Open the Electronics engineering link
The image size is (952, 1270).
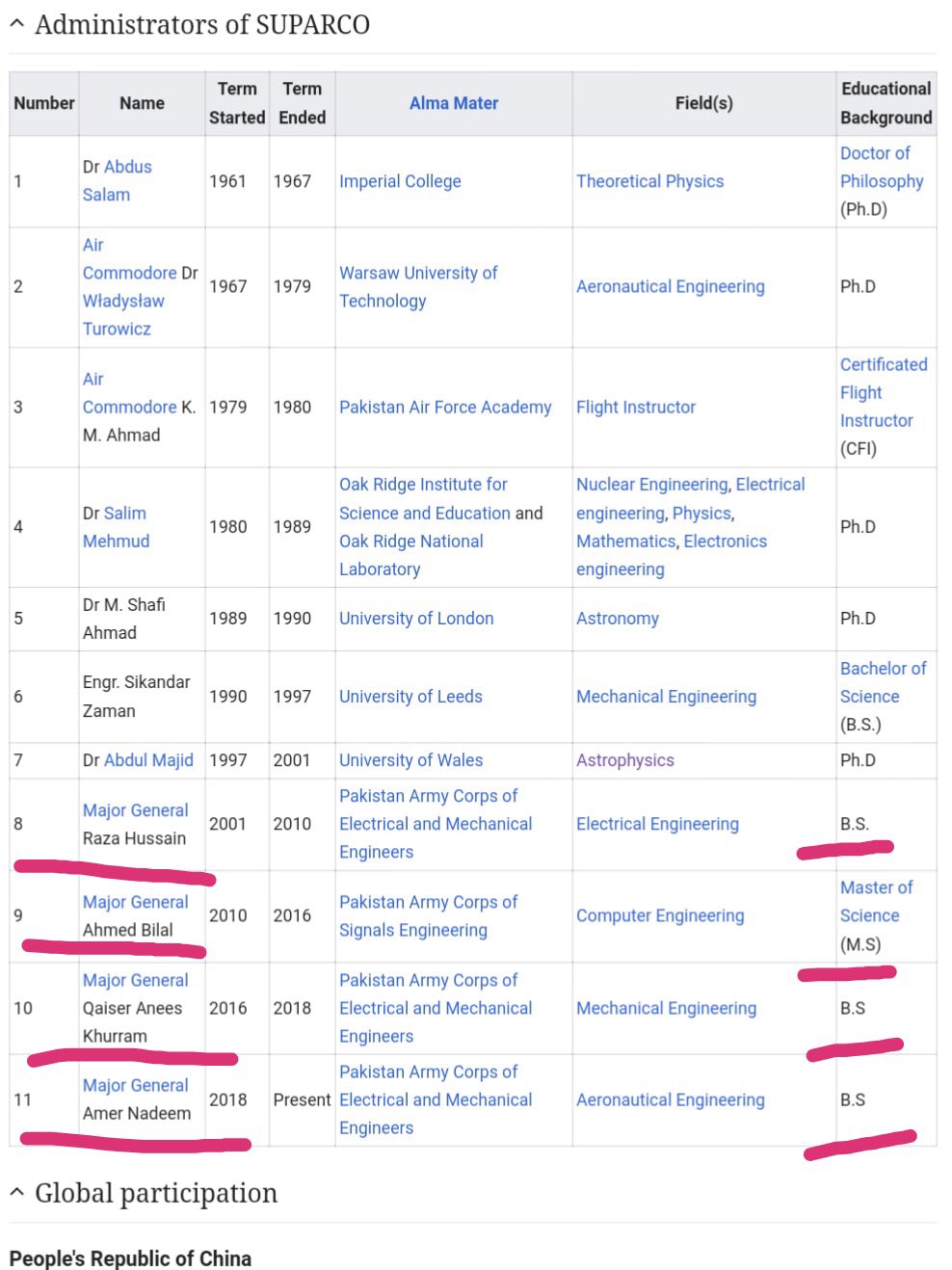click(672, 555)
